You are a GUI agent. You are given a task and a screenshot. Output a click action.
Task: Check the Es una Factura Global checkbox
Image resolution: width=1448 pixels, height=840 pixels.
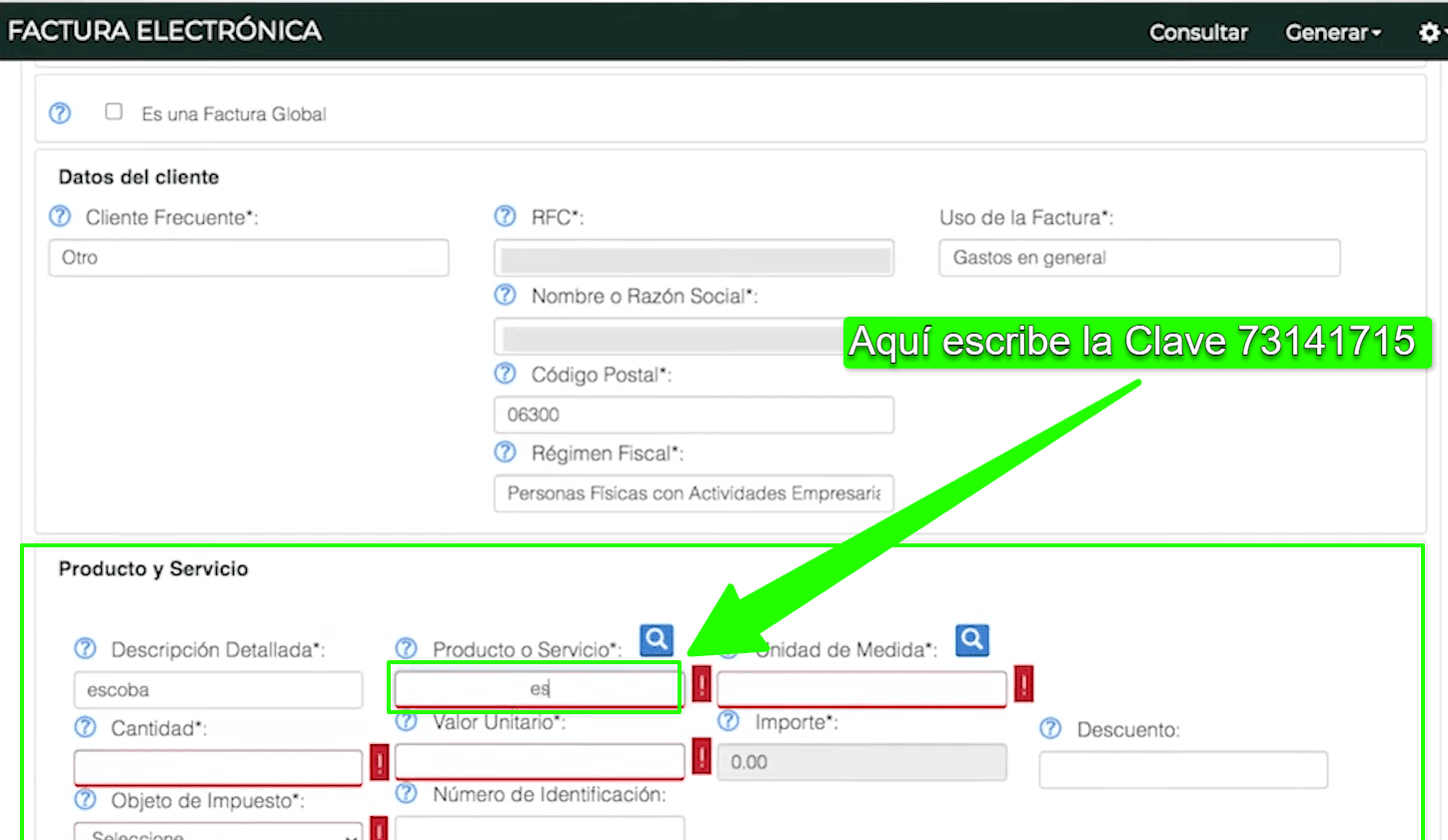tap(114, 112)
